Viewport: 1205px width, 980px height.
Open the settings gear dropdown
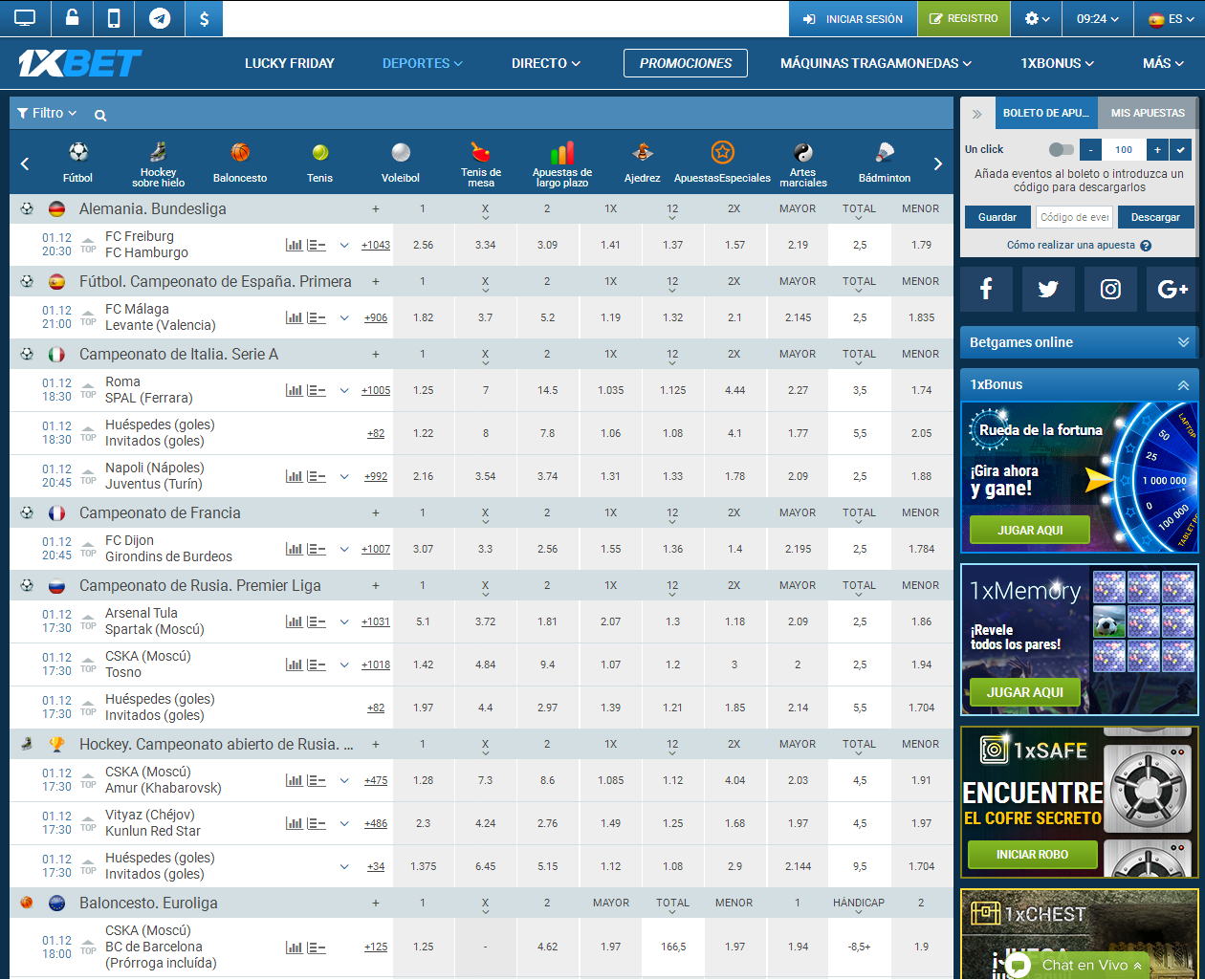[x=1037, y=19]
